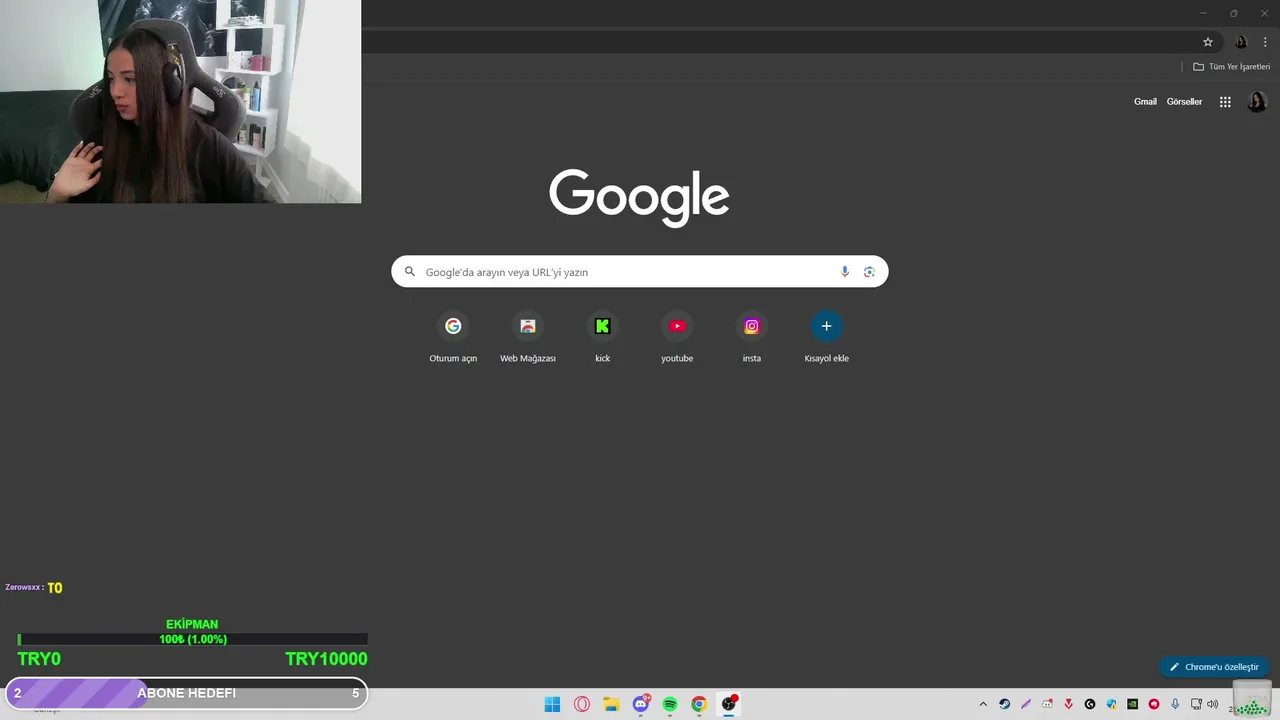
Task: Open the youtube shortcut
Action: (677, 338)
